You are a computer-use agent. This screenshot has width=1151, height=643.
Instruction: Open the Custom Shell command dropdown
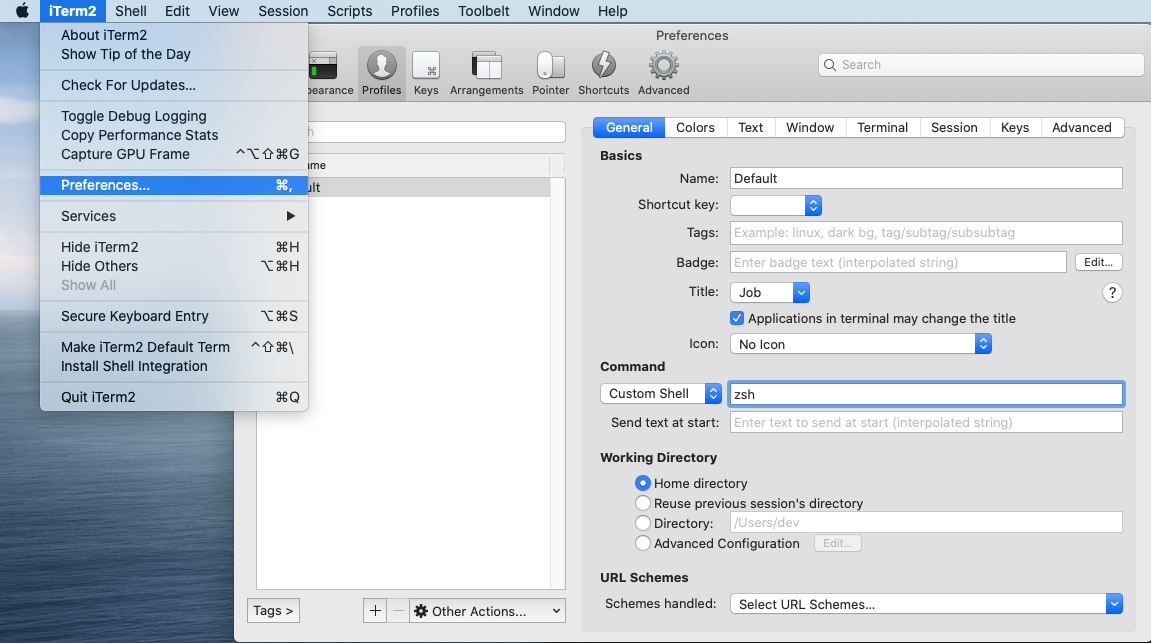661,393
